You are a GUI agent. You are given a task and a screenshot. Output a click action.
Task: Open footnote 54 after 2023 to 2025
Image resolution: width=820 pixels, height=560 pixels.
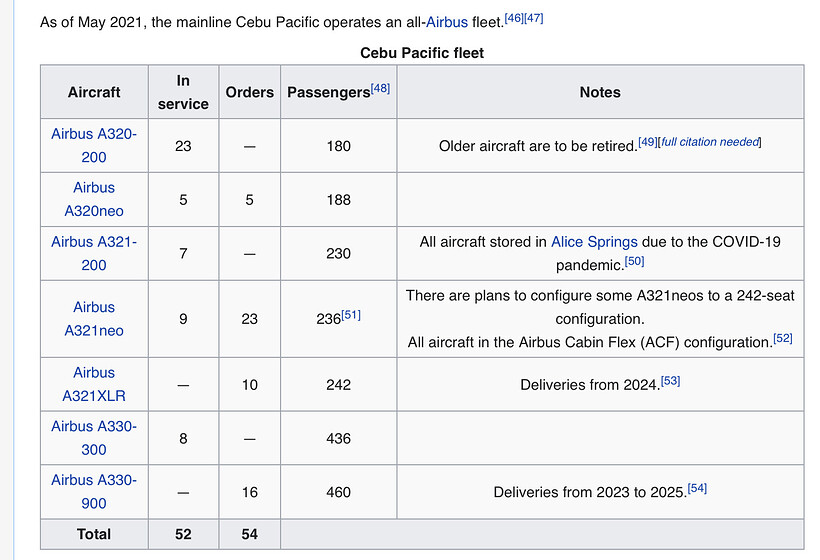[697, 488]
